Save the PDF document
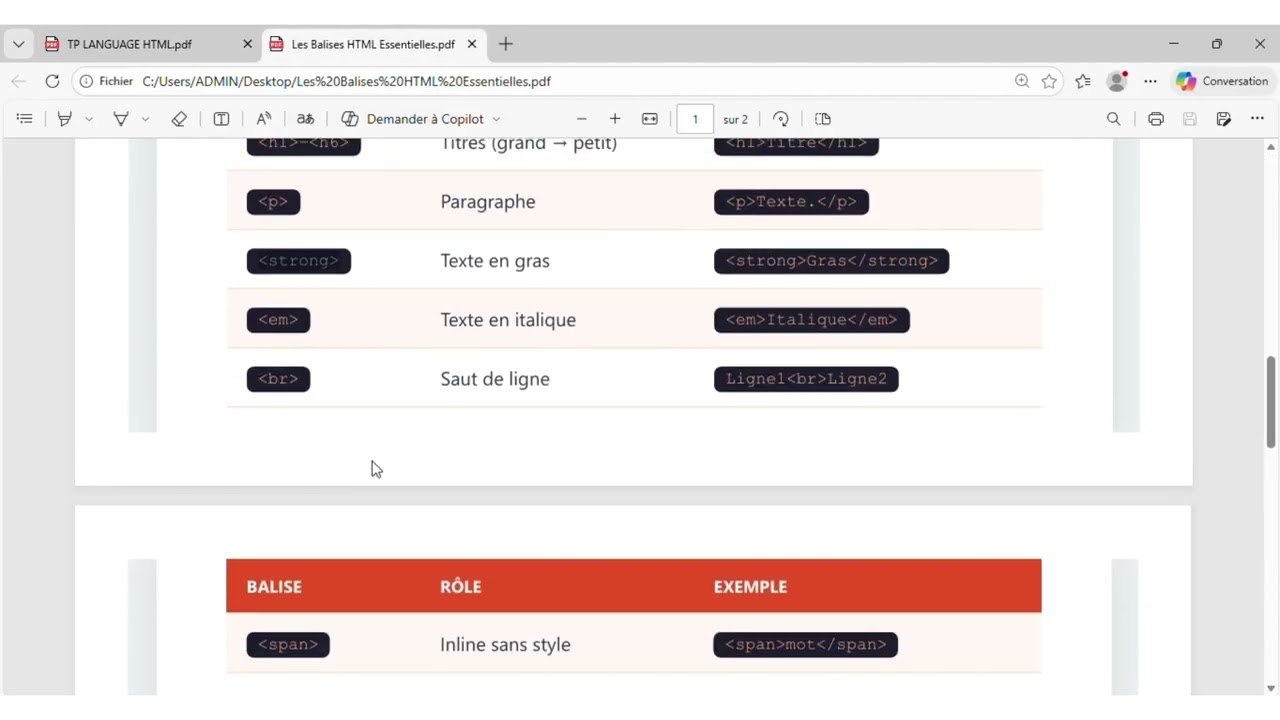Viewport: 1280px width, 720px height. pos(1190,119)
